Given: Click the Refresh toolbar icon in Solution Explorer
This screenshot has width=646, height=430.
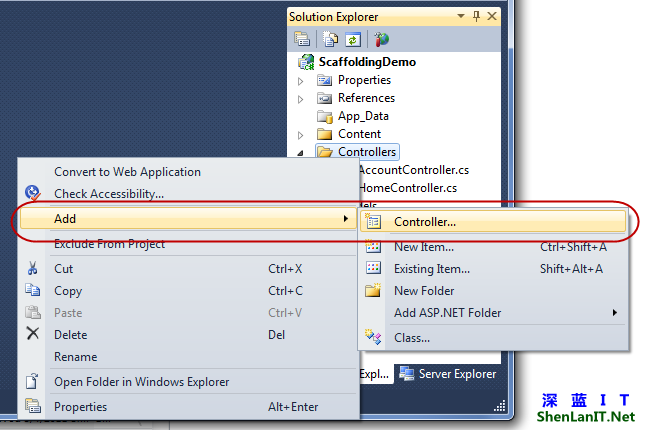Looking at the screenshot, I should point(353,39).
